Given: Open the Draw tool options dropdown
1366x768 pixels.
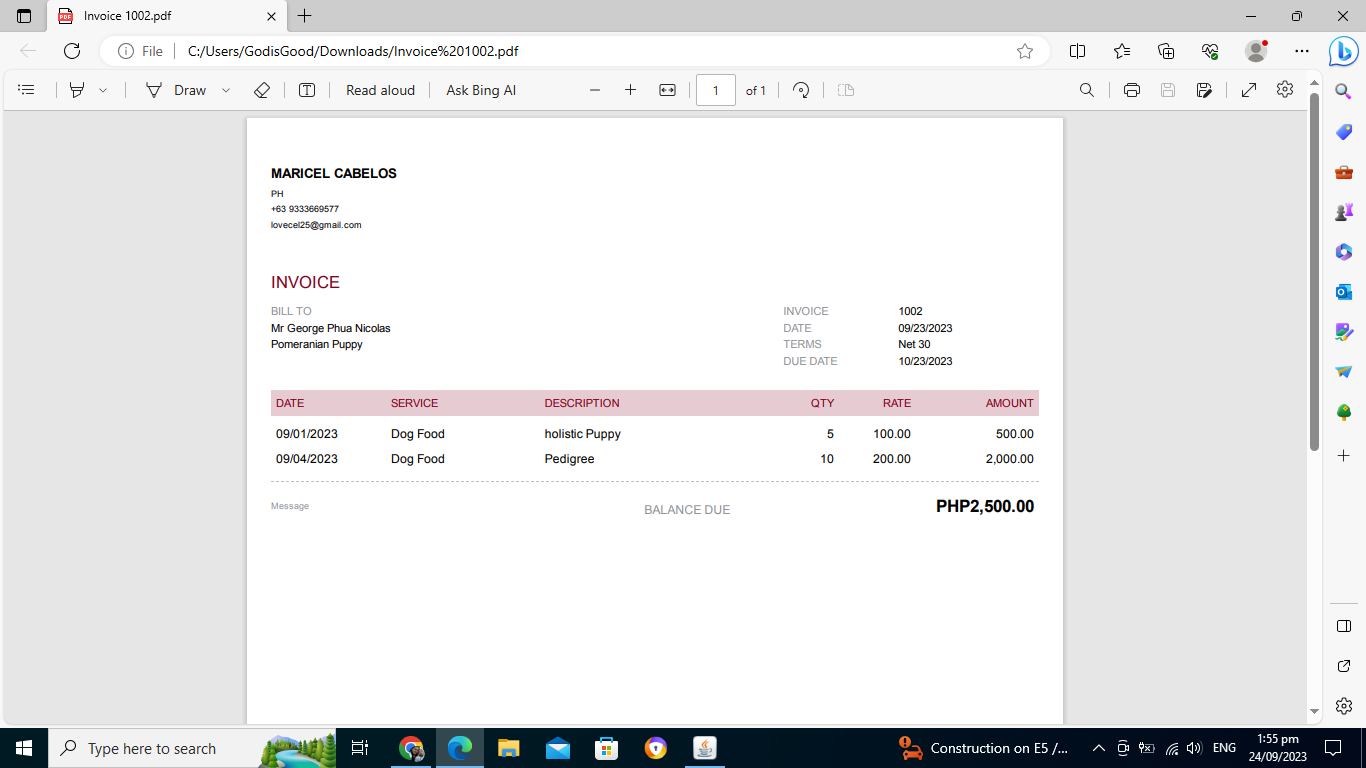Looking at the screenshot, I should click(x=226, y=90).
